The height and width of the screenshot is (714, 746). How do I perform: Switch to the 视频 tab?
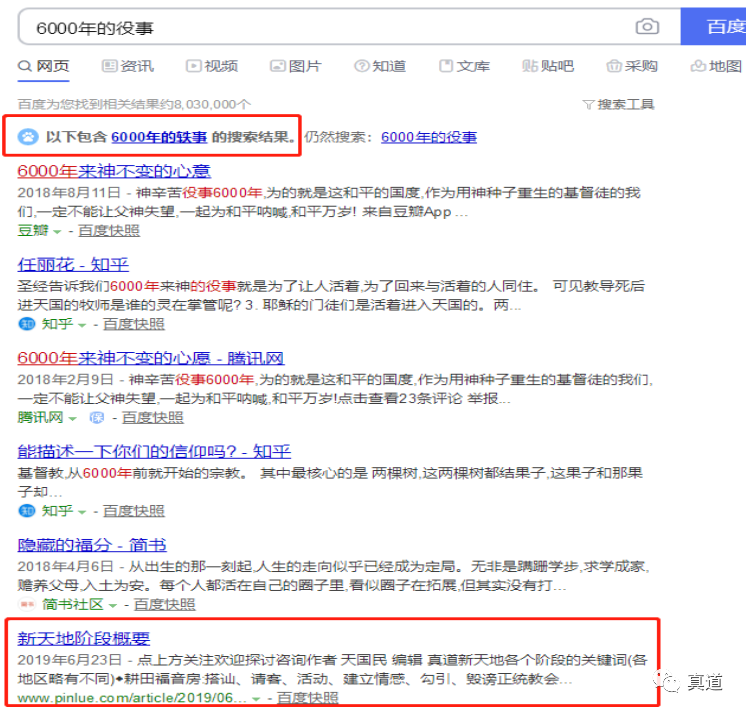(212, 66)
